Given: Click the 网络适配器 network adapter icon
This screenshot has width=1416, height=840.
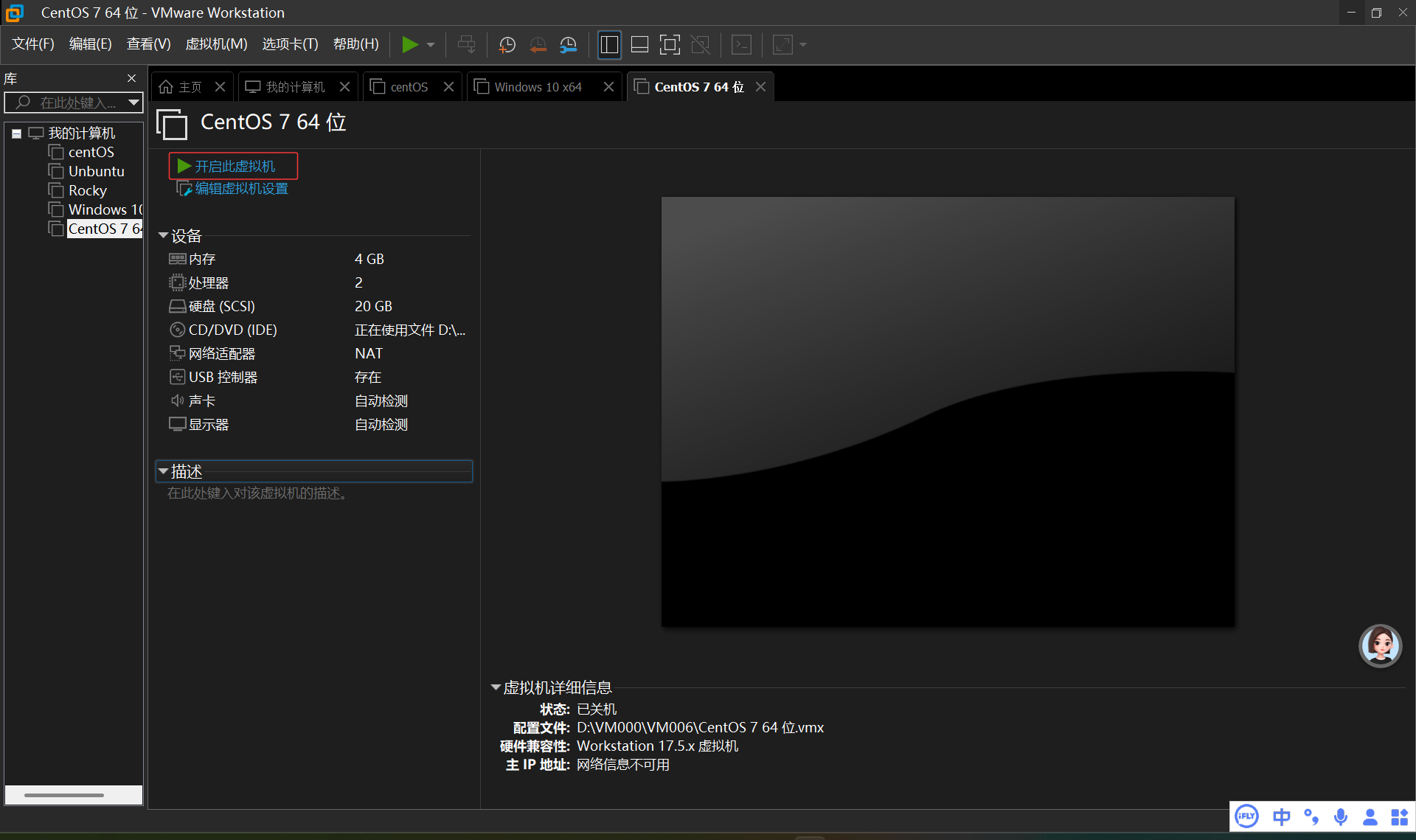Looking at the screenshot, I should point(177,353).
